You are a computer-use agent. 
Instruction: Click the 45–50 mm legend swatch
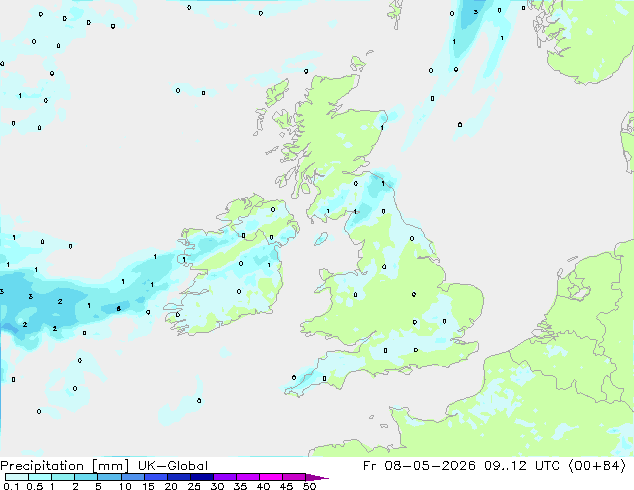pyautogui.click(x=294, y=477)
